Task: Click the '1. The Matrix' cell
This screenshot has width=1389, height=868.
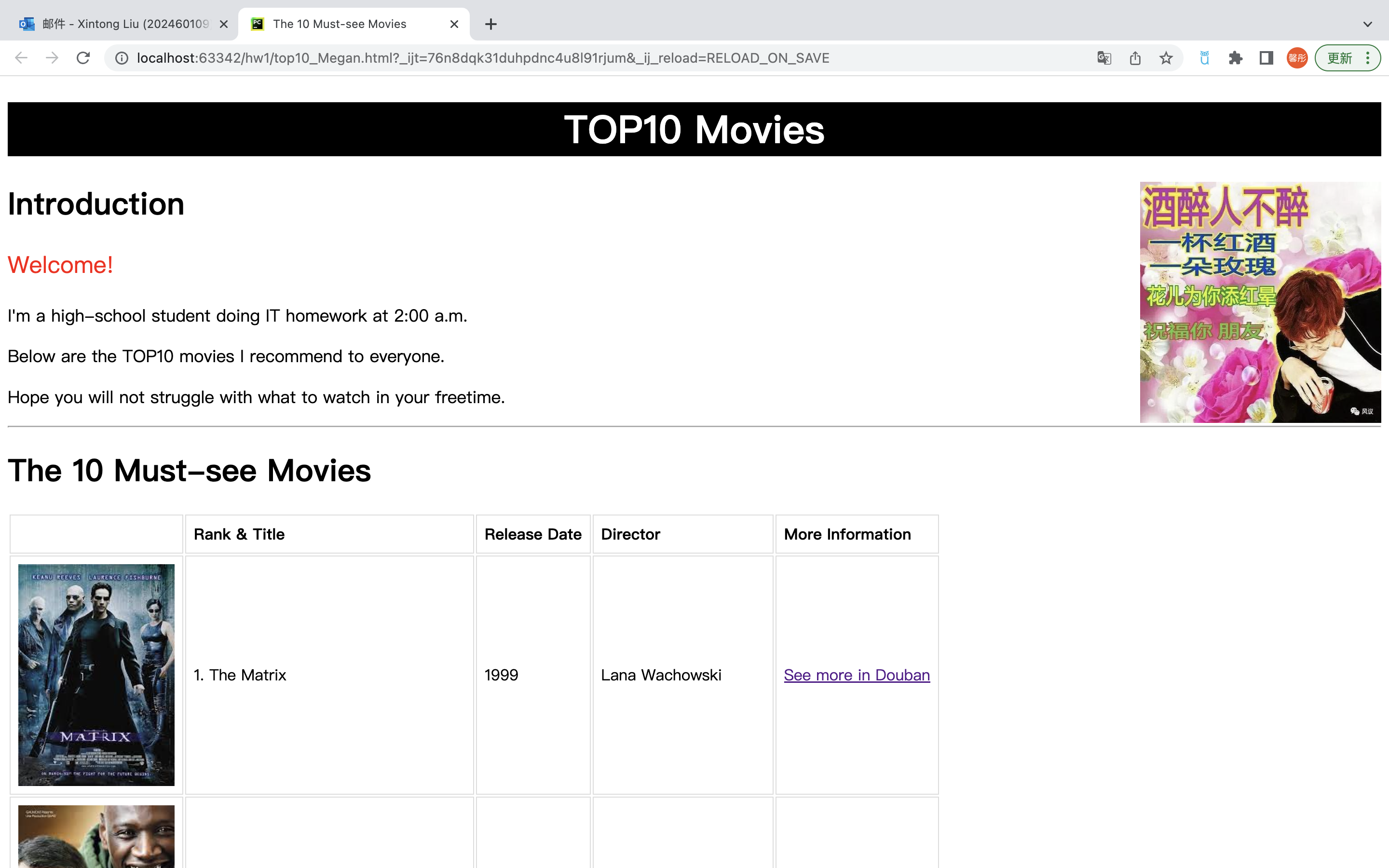Action: [329, 675]
